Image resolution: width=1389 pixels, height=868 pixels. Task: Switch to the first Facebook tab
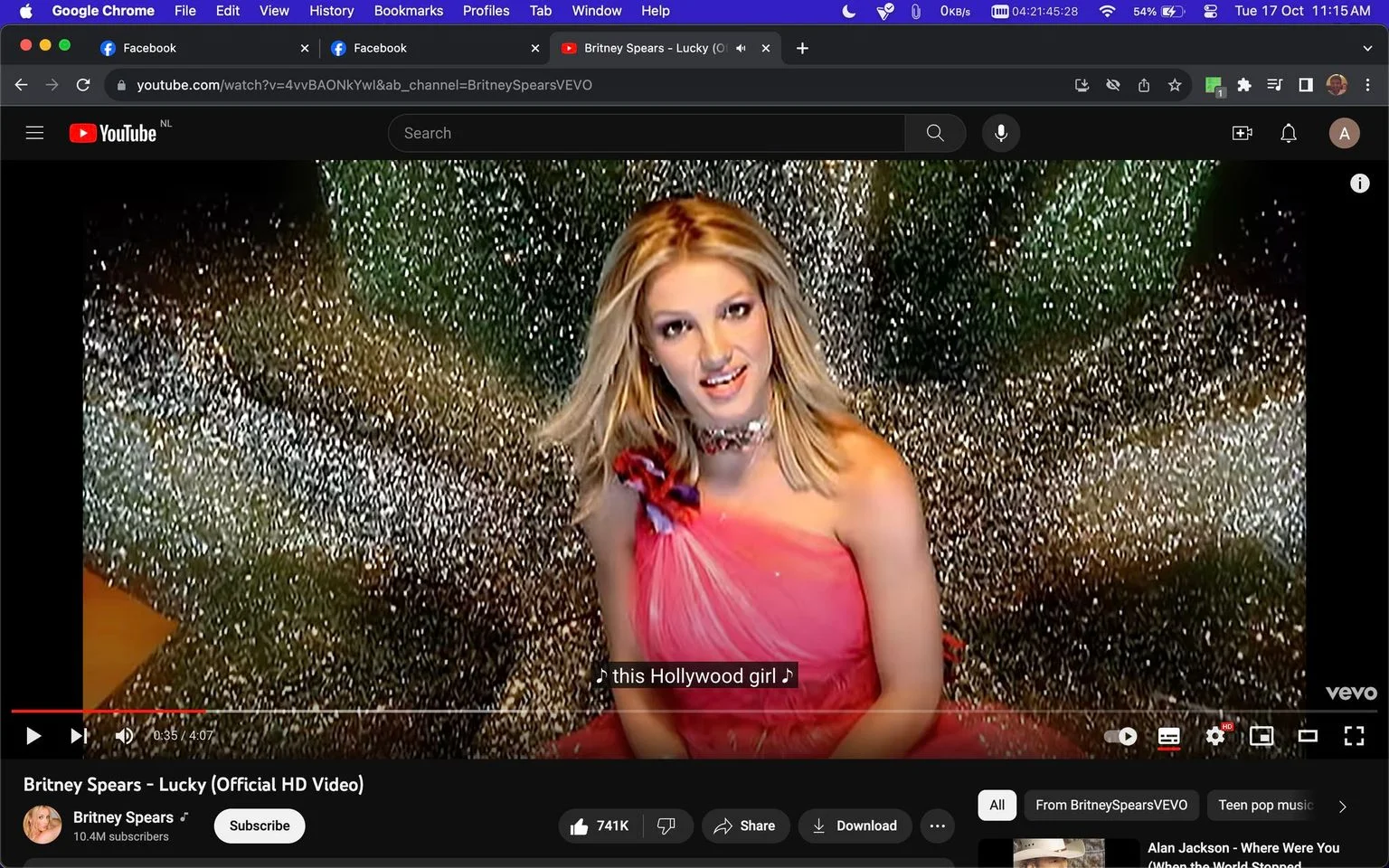tap(204, 48)
